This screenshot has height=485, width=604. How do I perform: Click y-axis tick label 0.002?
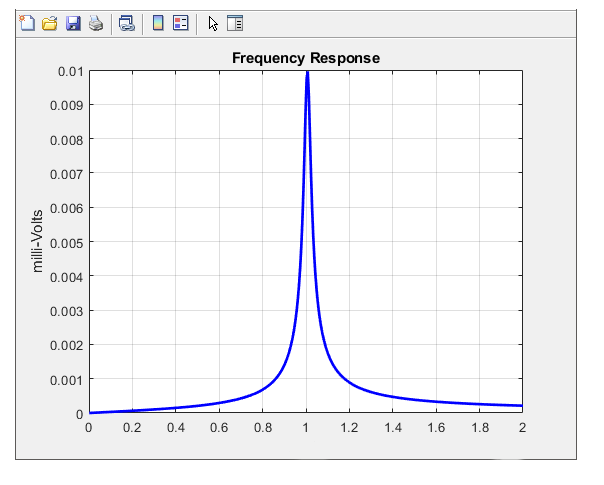pyautogui.click(x=67, y=346)
